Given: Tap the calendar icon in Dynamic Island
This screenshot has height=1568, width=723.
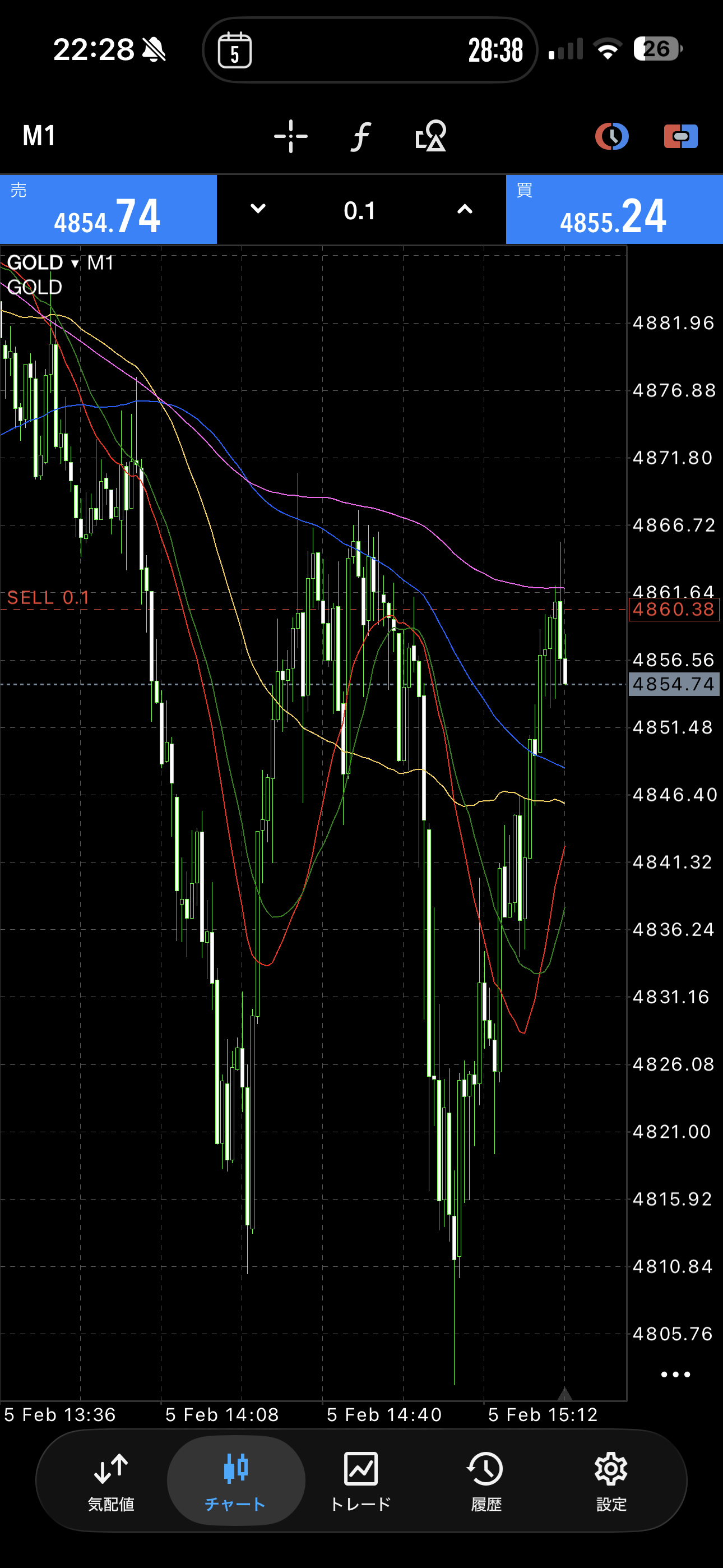Looking at the screenshot, I should [235, 50].
